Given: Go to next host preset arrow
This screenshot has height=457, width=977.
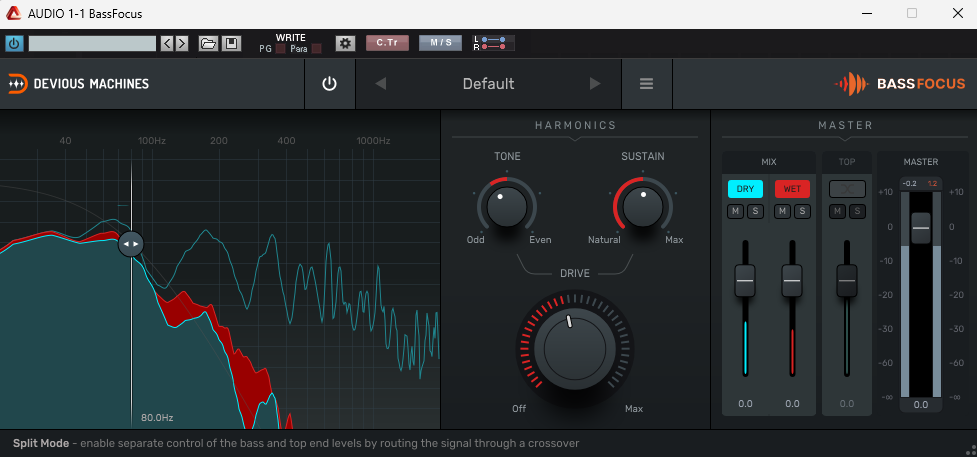Looking at the screenshot, I should 181,44.
